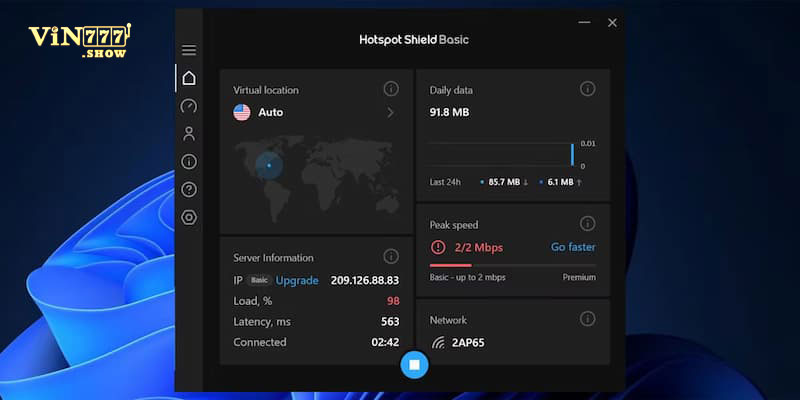The height and width of the screenshot is (400, 800).
Task: Click the 85.7 MB download value
Action: [x=504, y=182]
